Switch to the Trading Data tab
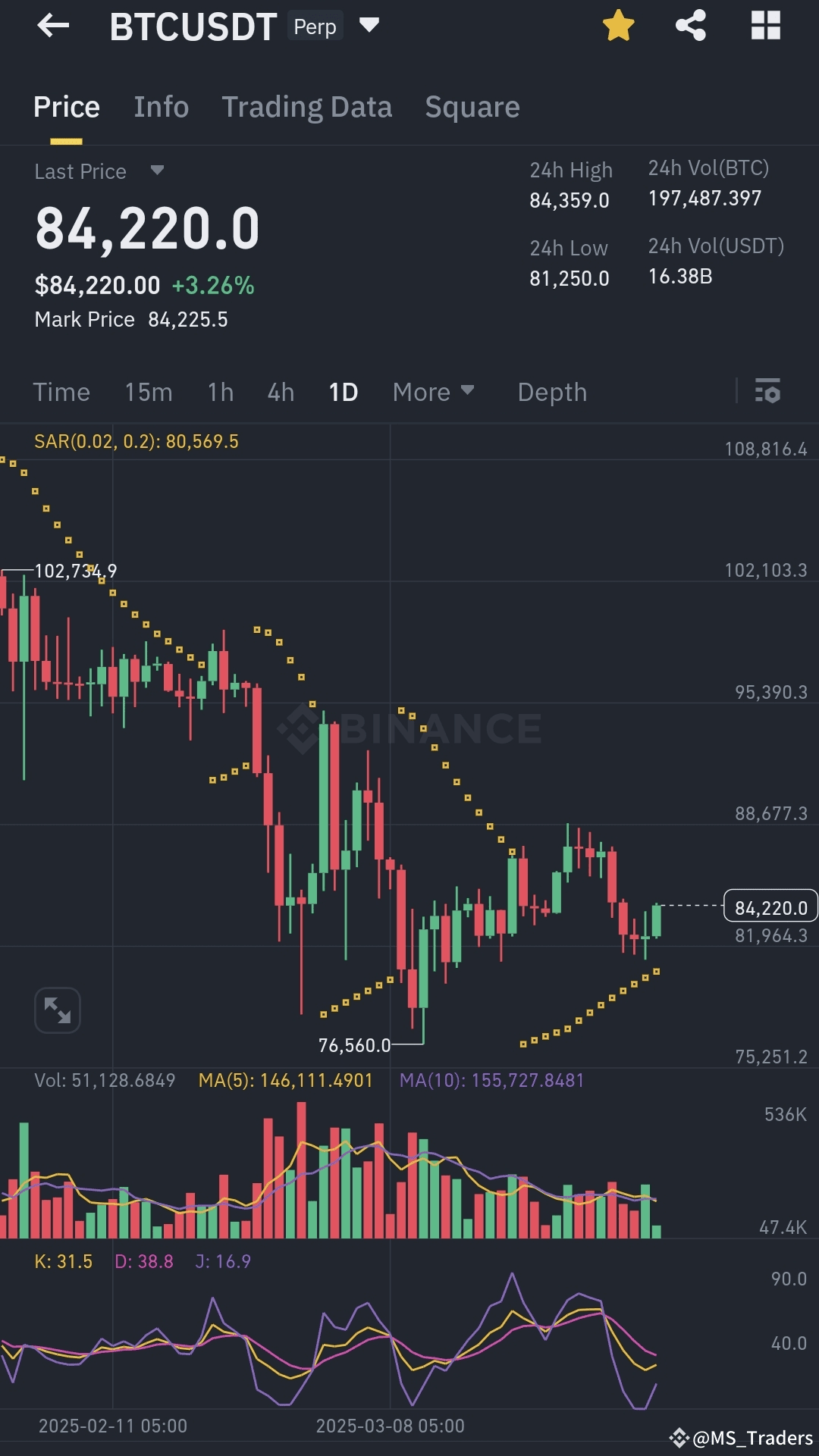Screen dimensions: 819x1456 [306, 107]
